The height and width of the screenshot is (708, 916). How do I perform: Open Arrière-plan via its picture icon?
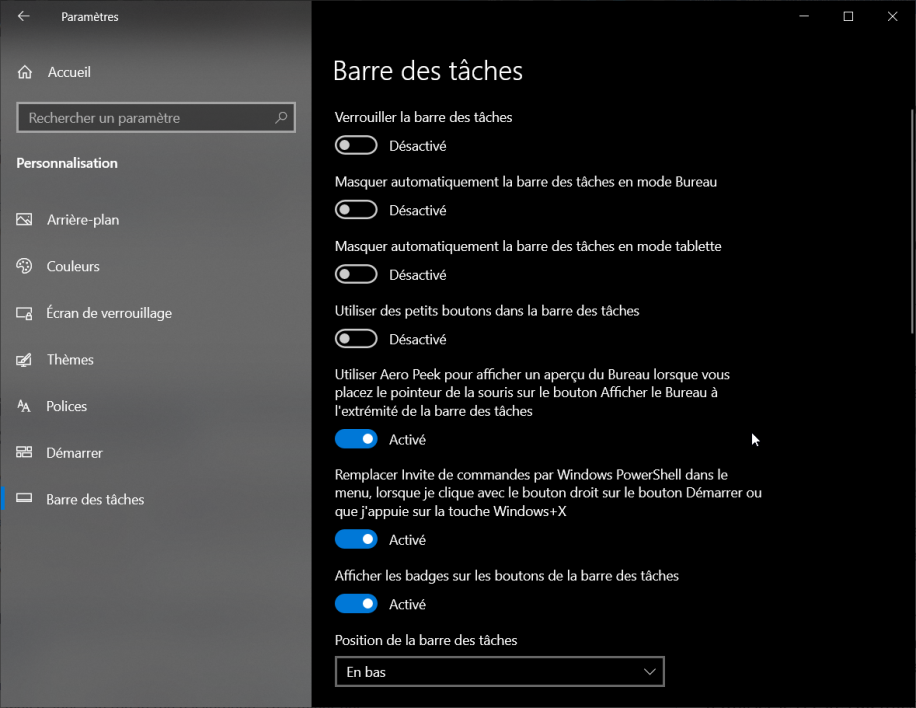coord(25,220)
